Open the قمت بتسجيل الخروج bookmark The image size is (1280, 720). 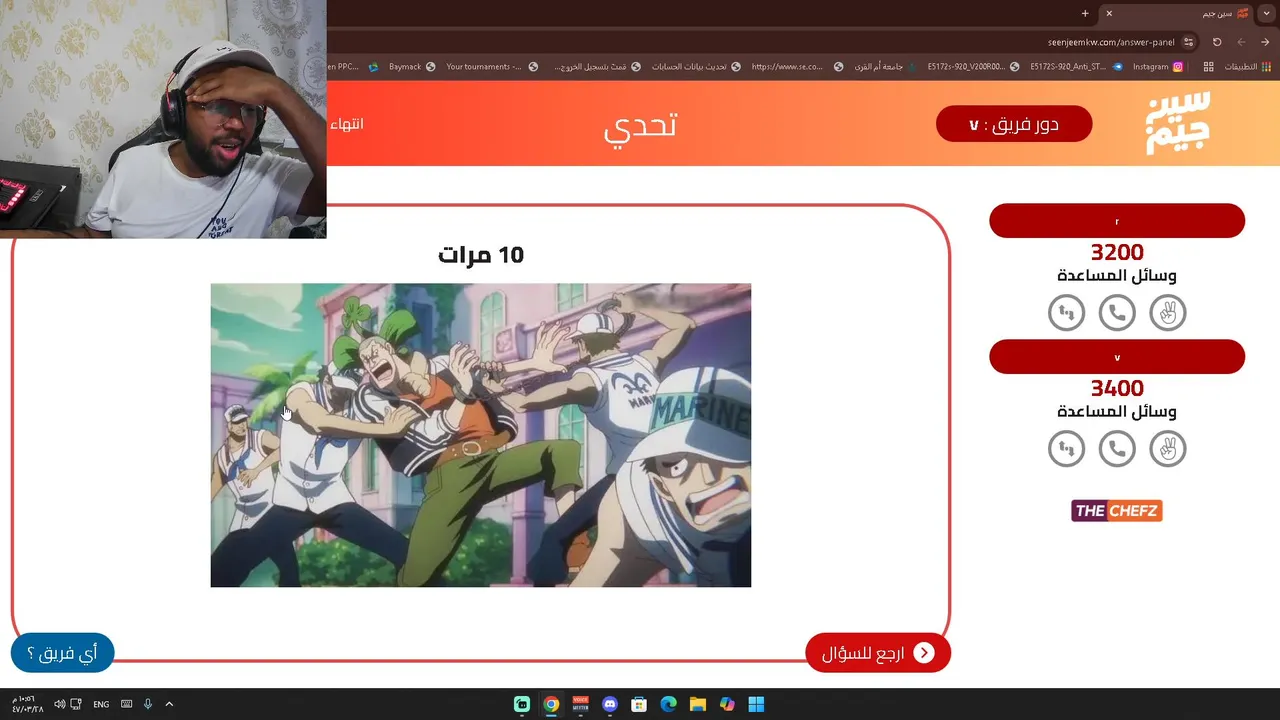(598, 67)
